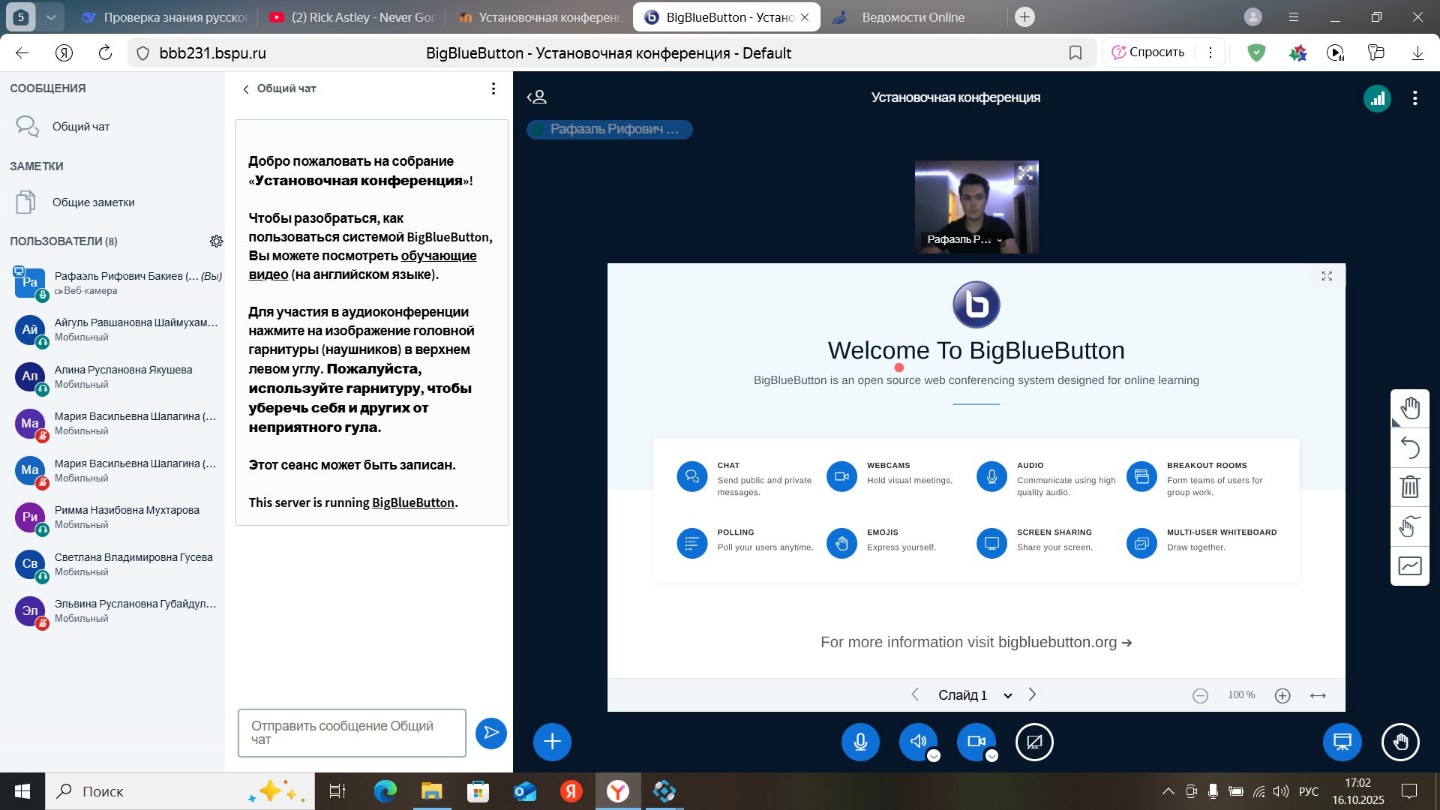Click the trash delete annotations icon
Viewport: 1440px width, 810px height.
click(1410, 487)
